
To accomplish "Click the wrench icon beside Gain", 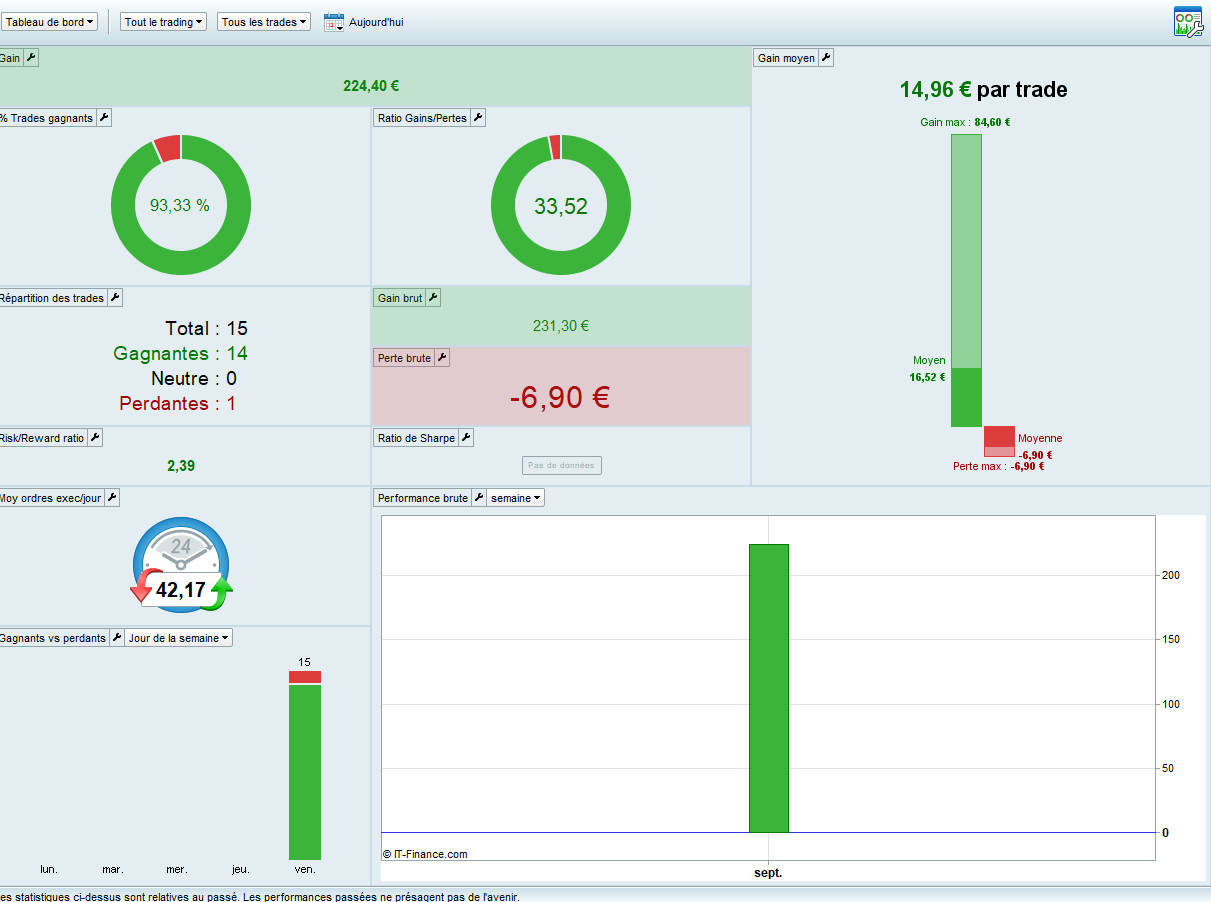I will click(x=31, y=58).
